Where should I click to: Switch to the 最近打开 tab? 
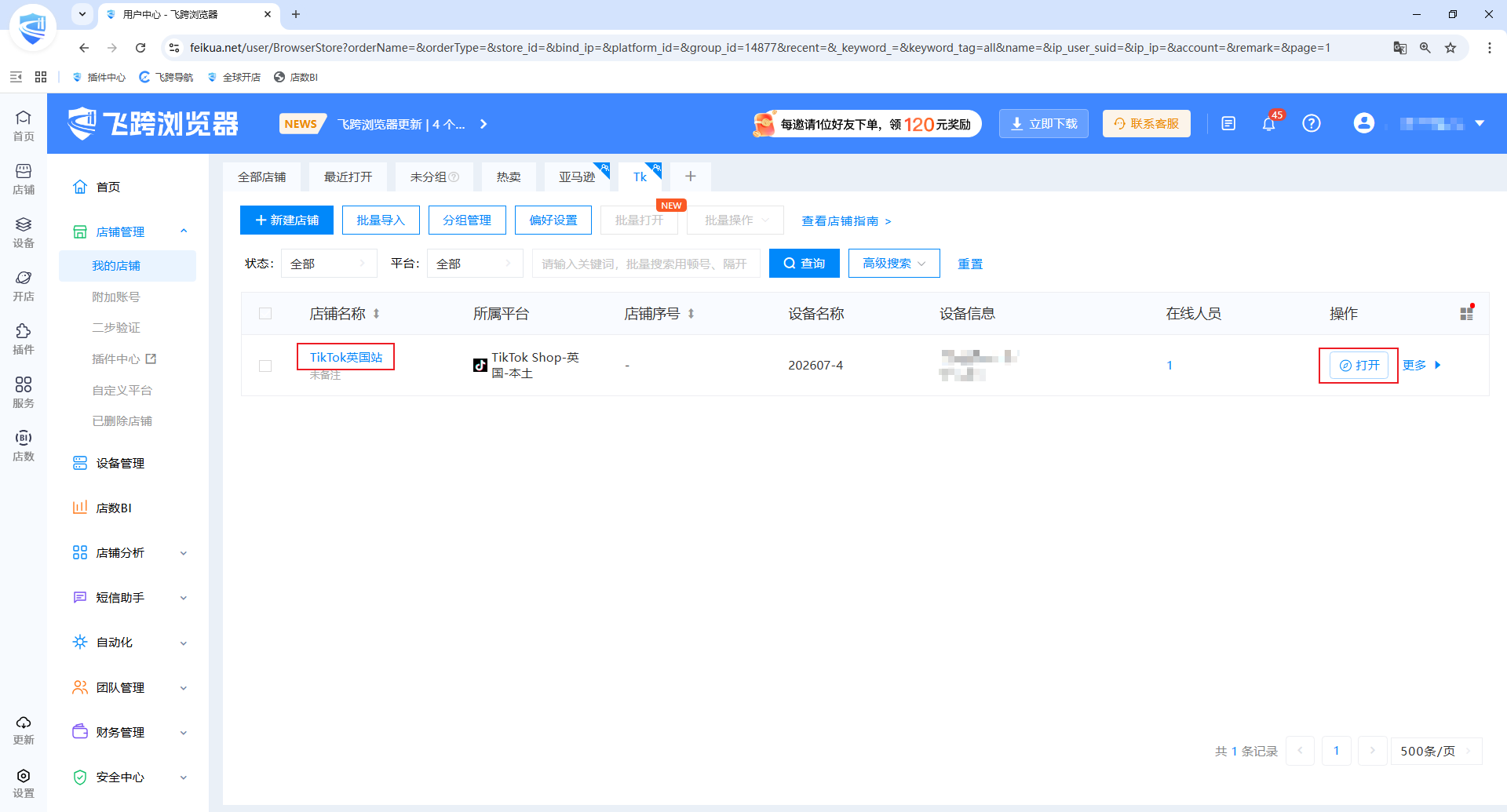348,177
